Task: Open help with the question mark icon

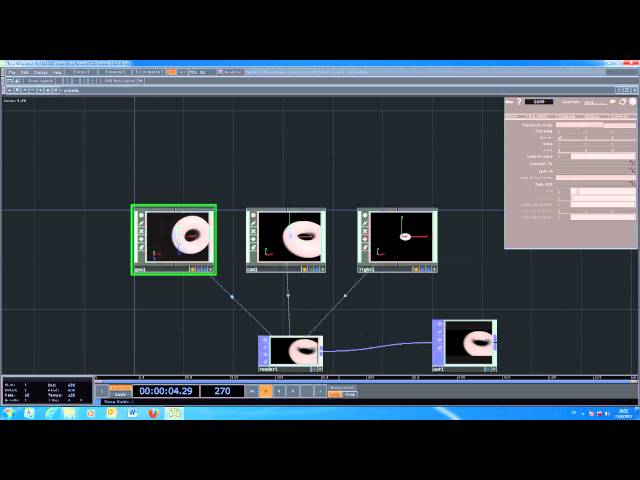Action: (519, 102)
